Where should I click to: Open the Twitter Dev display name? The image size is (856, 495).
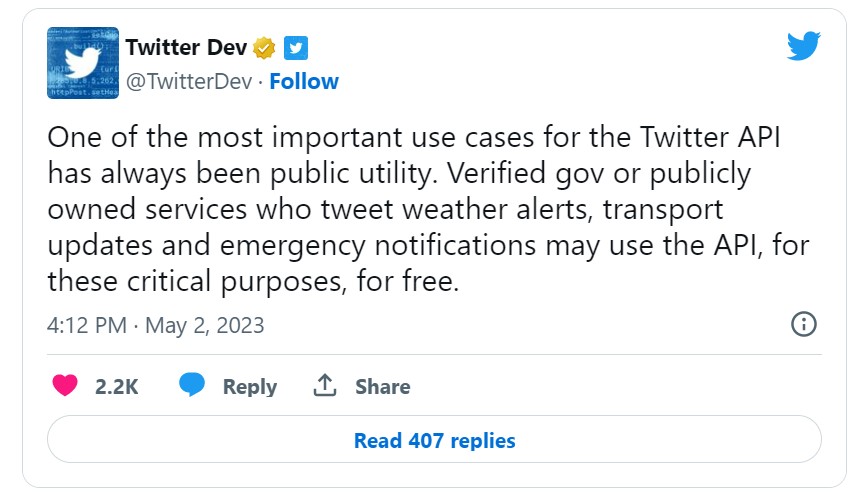(x=187, y=48)
